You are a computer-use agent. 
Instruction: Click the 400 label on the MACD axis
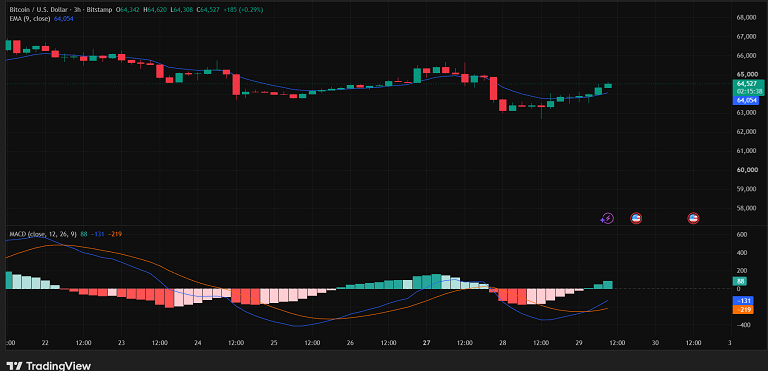click(x=742, y=253)
